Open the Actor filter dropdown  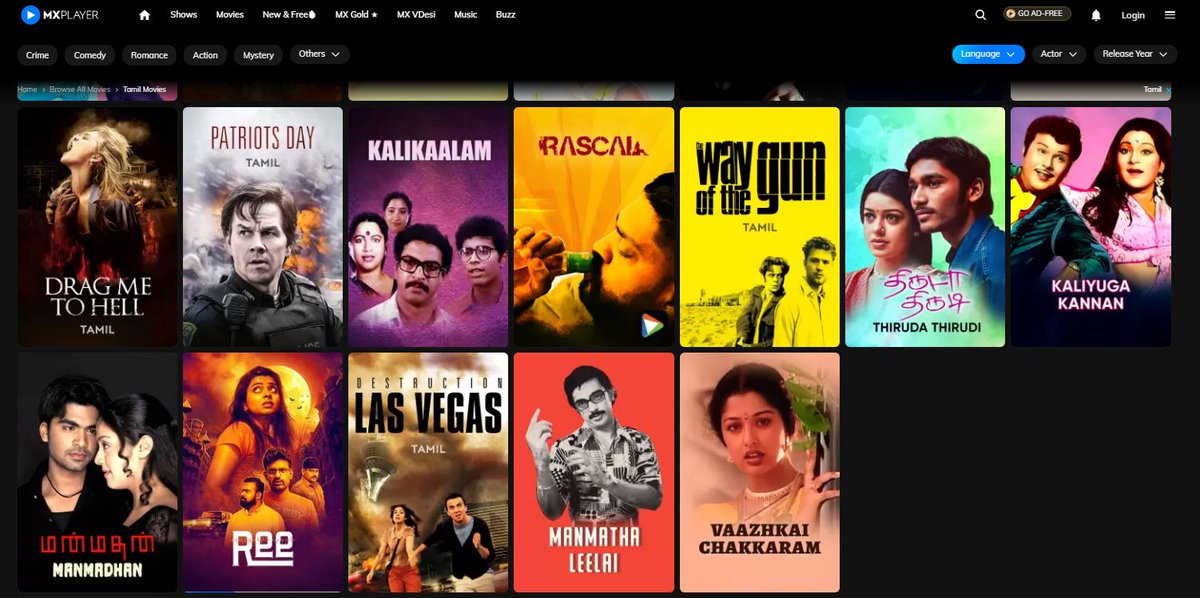tap(1059, 54)
